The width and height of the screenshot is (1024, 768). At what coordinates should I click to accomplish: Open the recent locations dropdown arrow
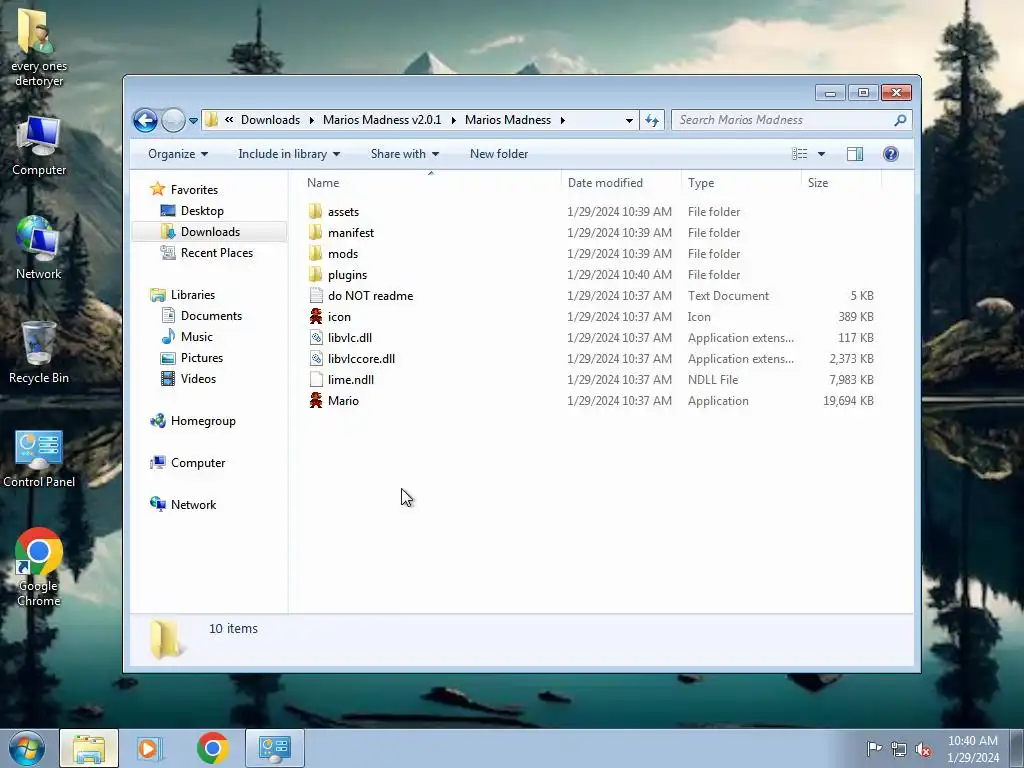(193, 121)
